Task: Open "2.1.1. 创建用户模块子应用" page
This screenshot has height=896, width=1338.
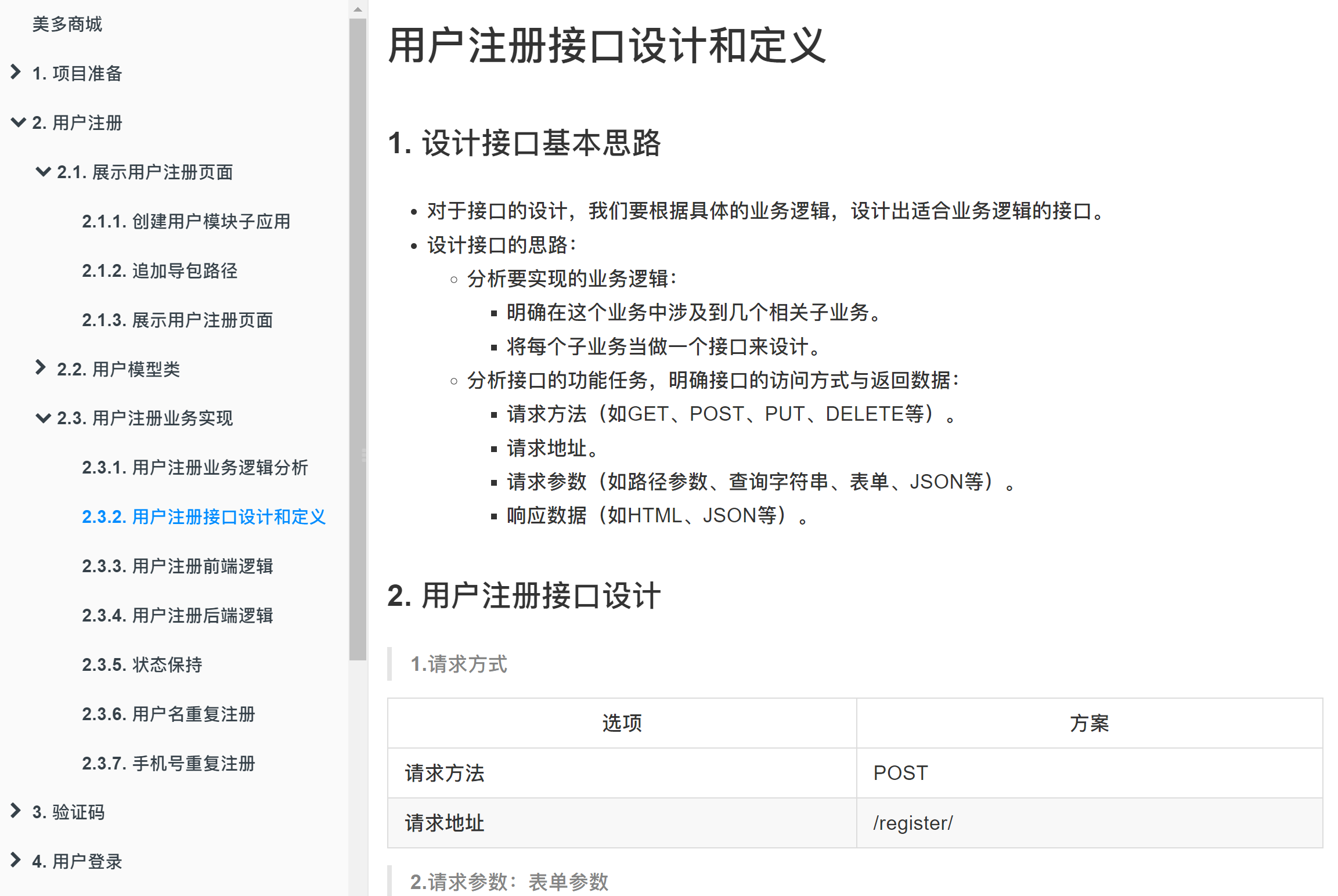Action: [x=187, y=222]
